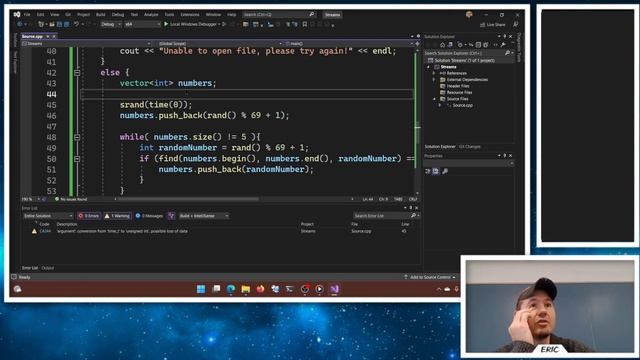This screenshot has width=640, height=360.
Task: Open the Entire Solution scope dropdown
Action: click(x=48, y=216)
